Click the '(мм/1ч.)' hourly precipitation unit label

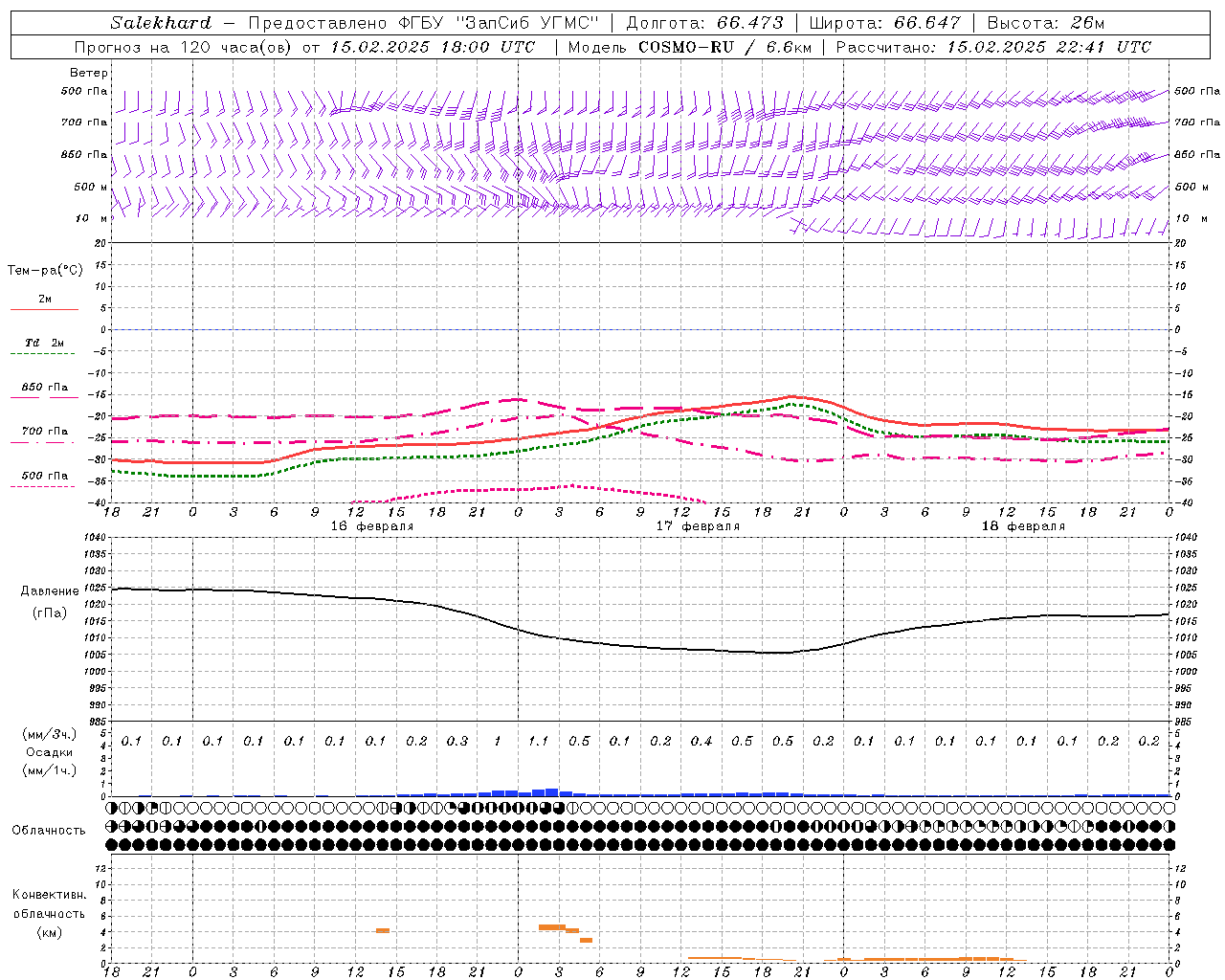[x=50, y=770]
